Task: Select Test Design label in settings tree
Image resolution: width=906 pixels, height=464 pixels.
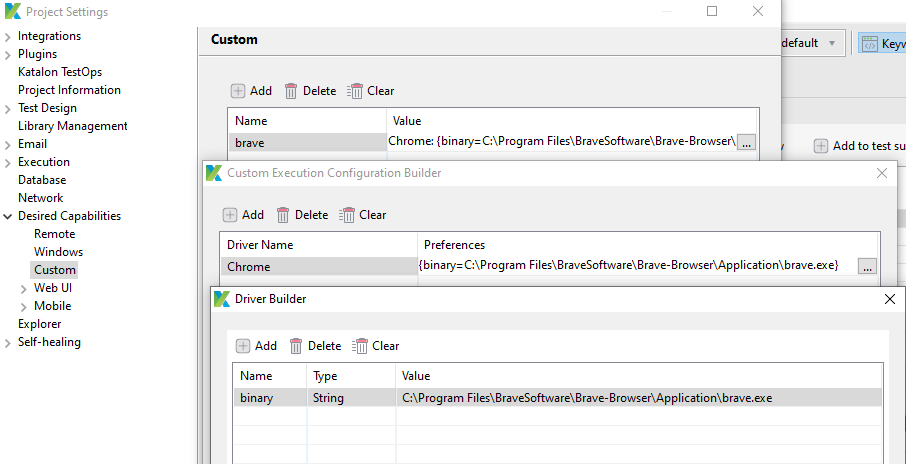Action: (47, 108)
